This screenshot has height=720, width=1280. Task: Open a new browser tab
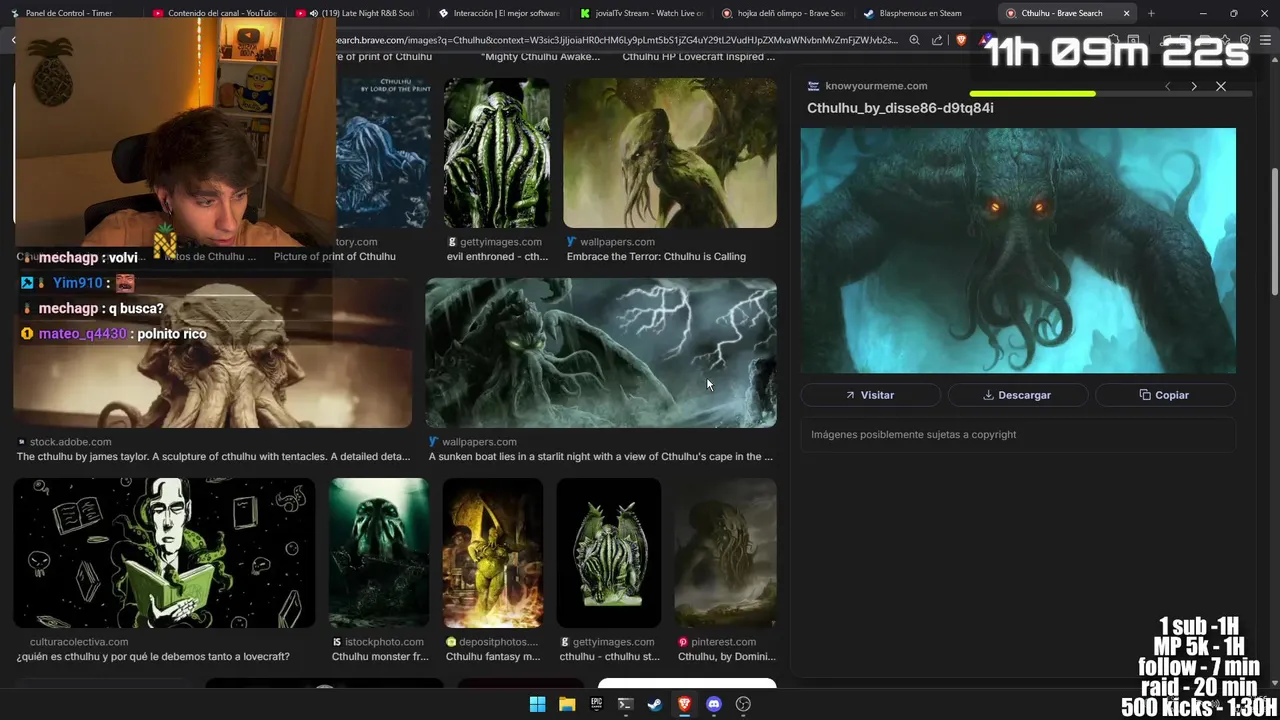tap(1151, 13)
